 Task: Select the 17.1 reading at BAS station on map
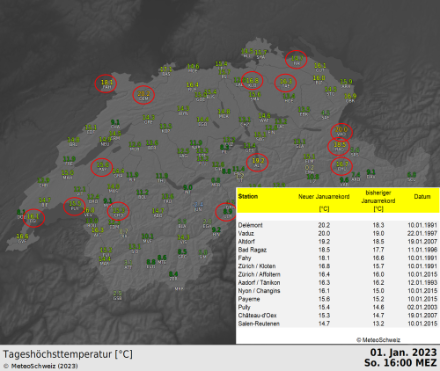pyautogui.click(x=166, y=69)
